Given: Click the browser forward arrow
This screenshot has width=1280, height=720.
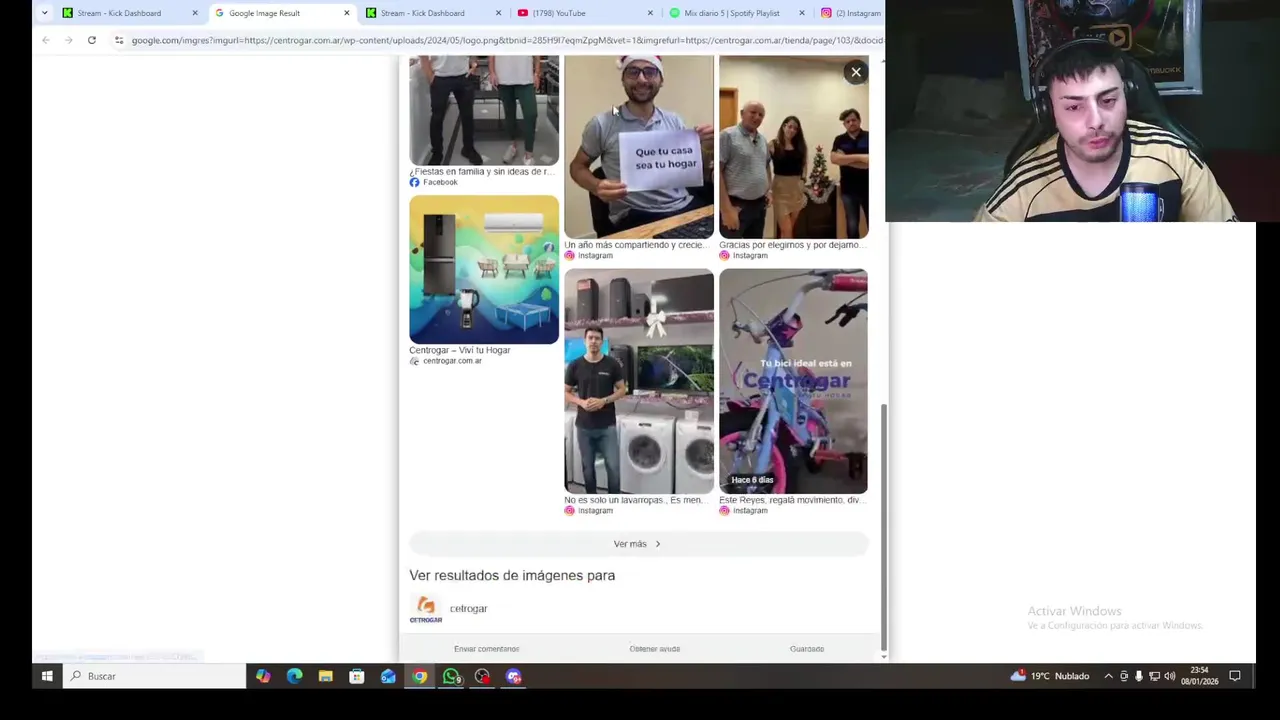Looking at the screenshot, I should click(x=68, y=40).
